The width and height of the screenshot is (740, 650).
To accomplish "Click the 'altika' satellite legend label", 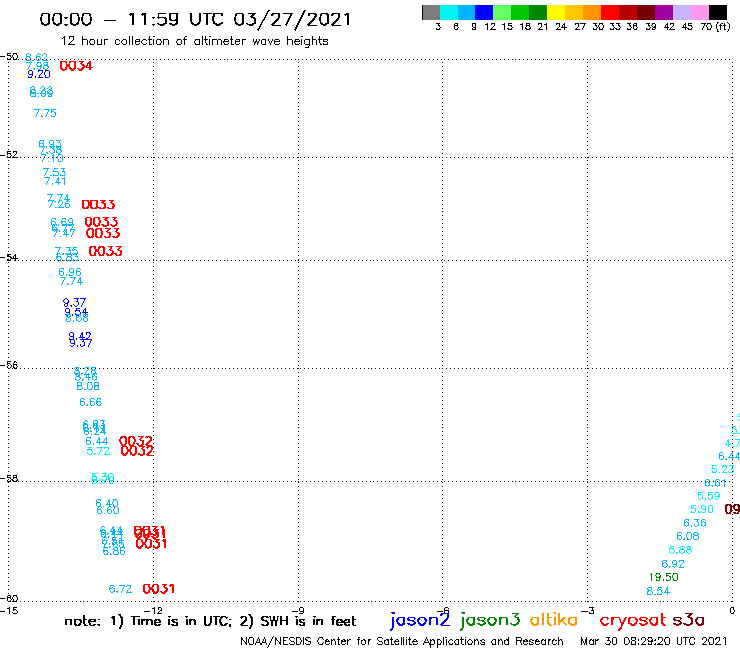I will [x=554, y=619].
